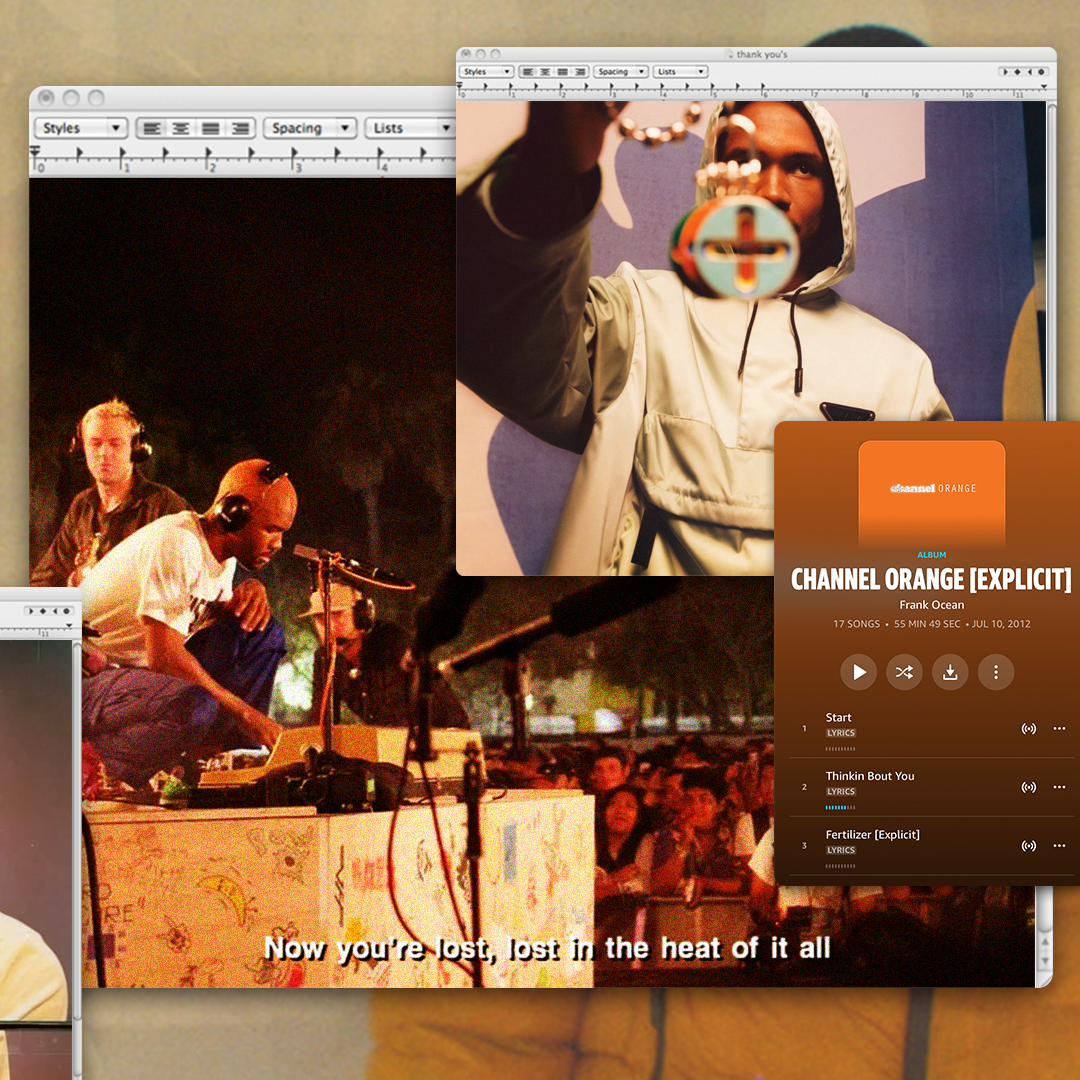1080x1080 pixels.
Task: Center text in the thank you's window
Action: point(545,72)
